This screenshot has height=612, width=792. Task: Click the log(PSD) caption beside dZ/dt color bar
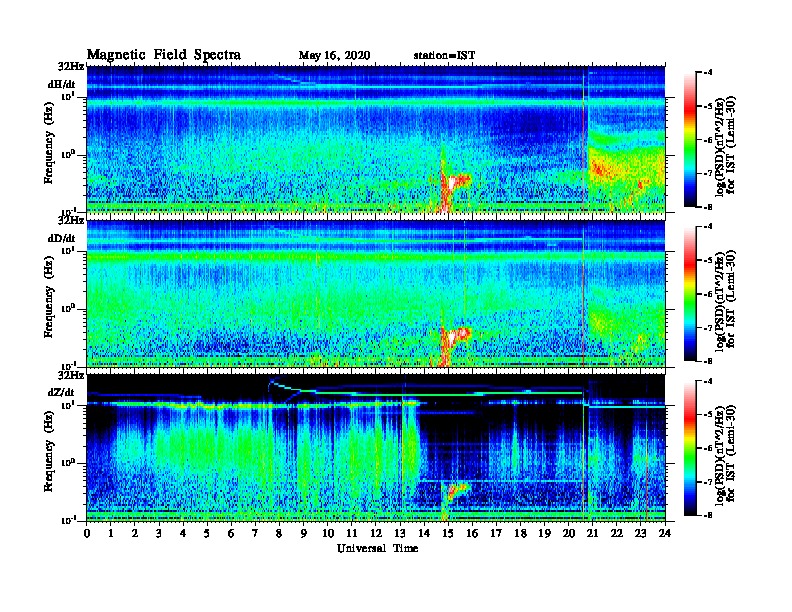coord(725,453)
